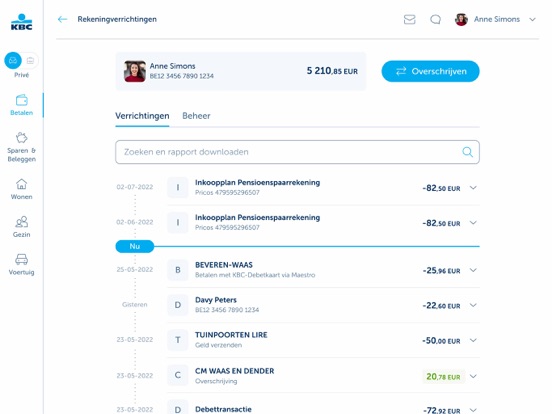This screenshot has width=552, height=414.
Task: Expand the 02-06-2022 Inkoopplan transaction chevron
Action: click(x=473, y=222)
